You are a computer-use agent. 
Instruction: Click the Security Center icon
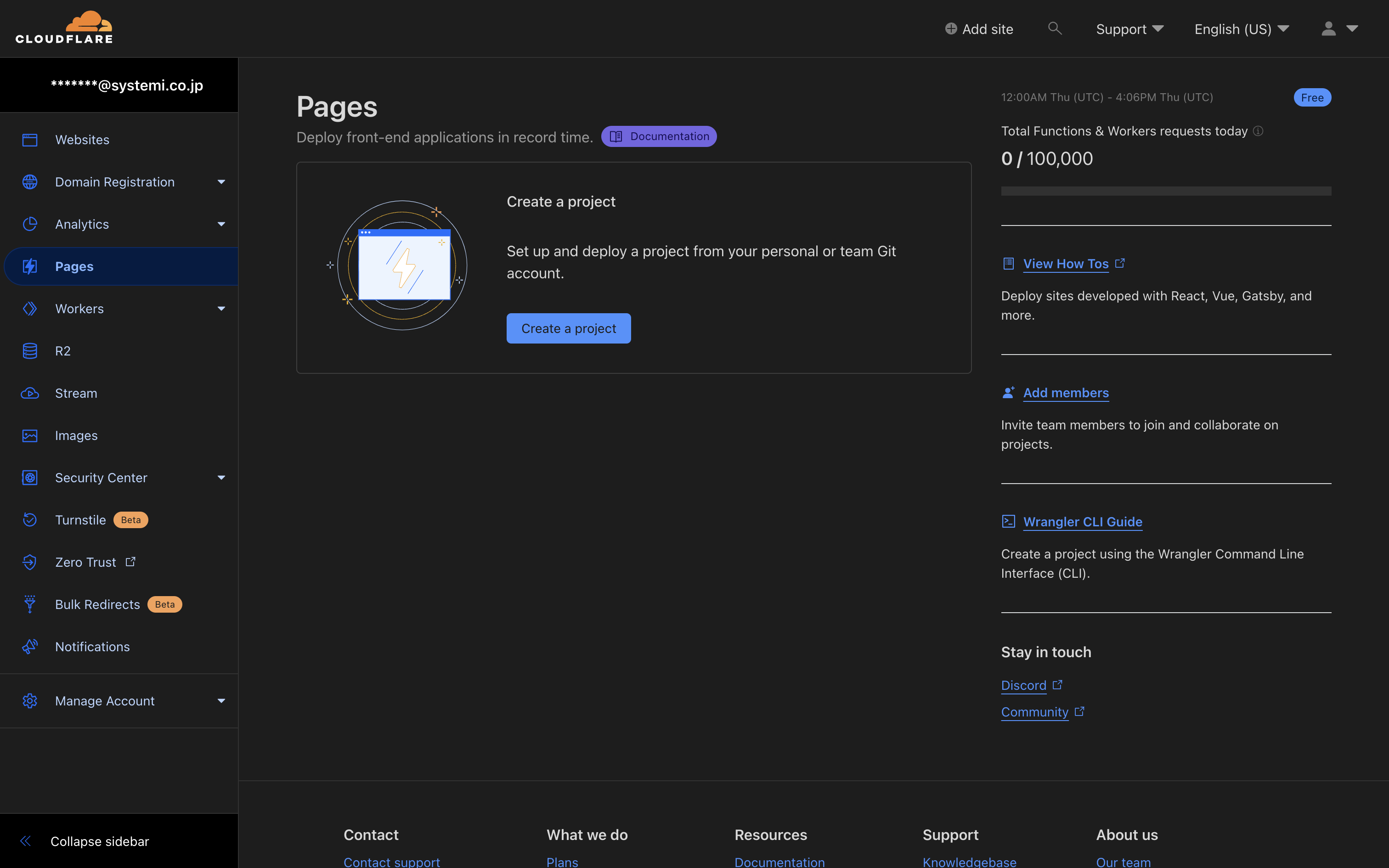30,478
